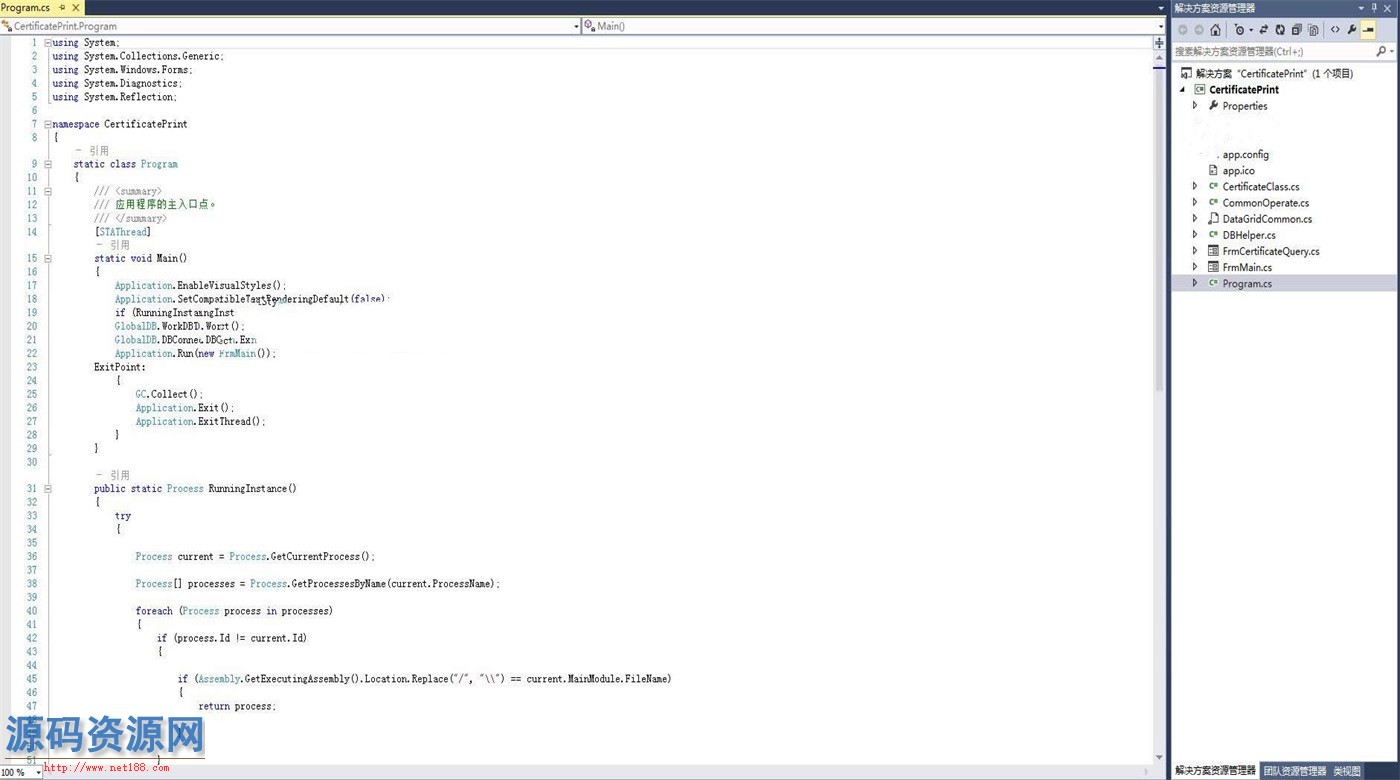Open Properties wrench icon in toolbar
Image resolution: width=1400 pixels, height=780 pixels.
[x=1352, y=30]
